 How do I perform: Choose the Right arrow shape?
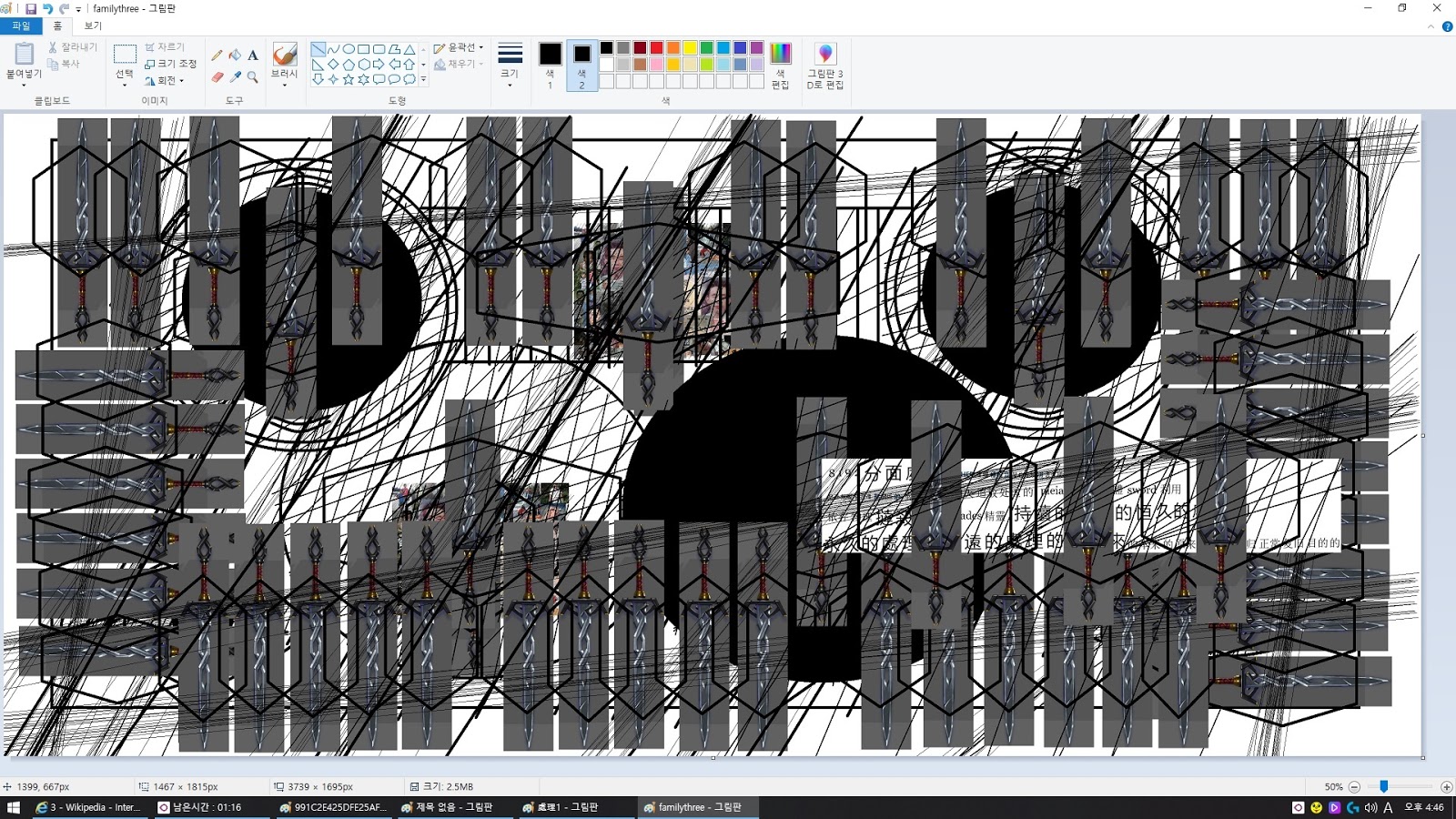pos(379,65)
